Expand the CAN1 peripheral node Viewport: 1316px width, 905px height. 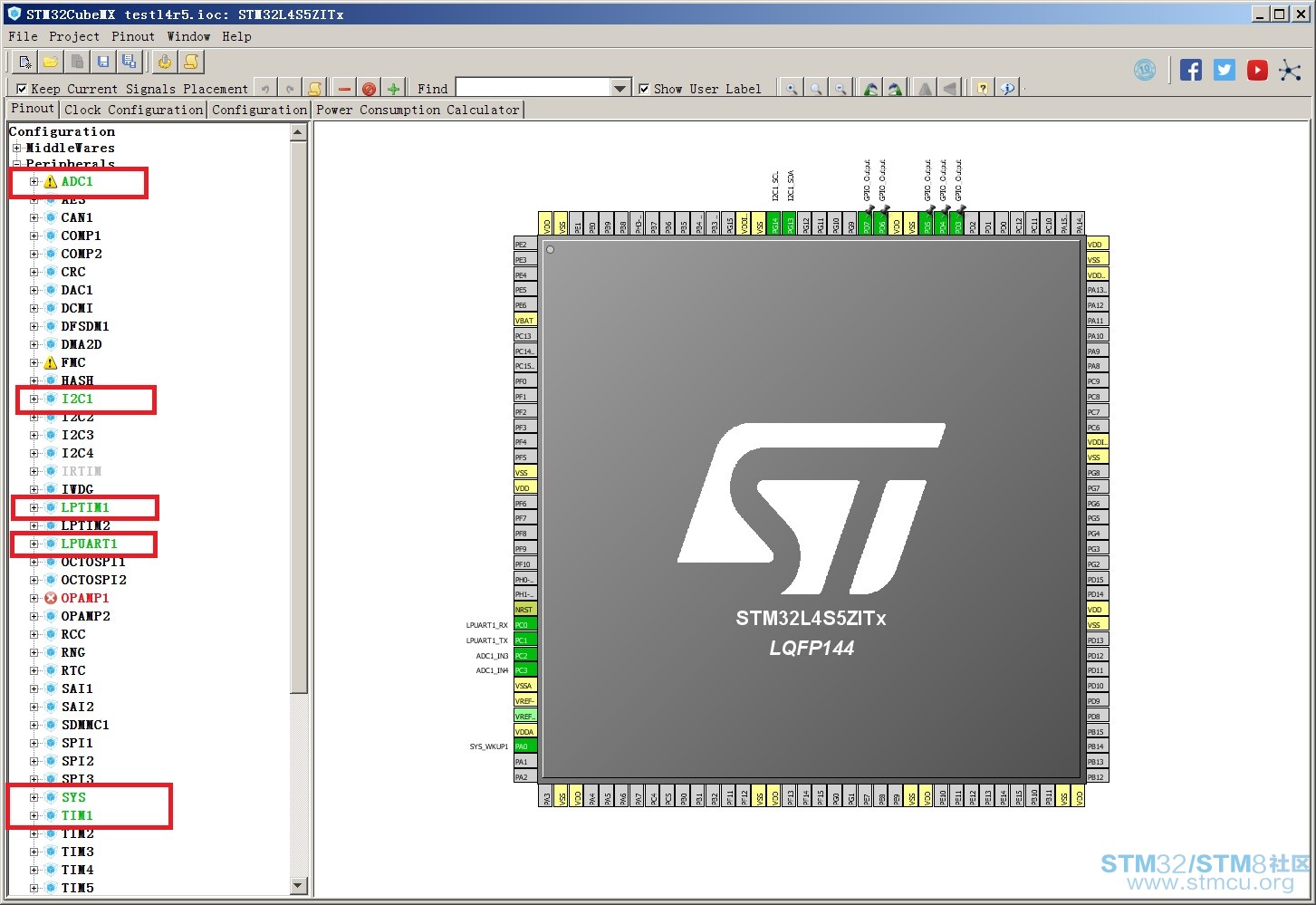pyautogui.click(x=34, y=217)
